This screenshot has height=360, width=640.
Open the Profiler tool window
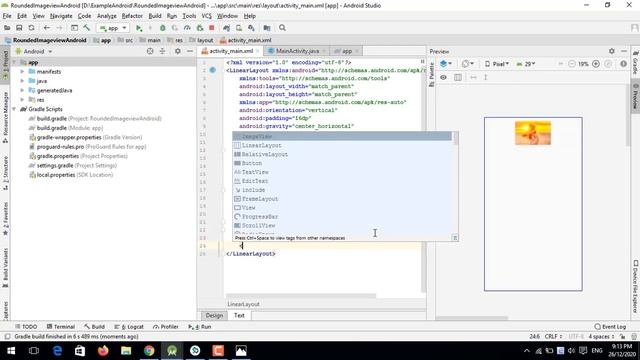point(166,327)
